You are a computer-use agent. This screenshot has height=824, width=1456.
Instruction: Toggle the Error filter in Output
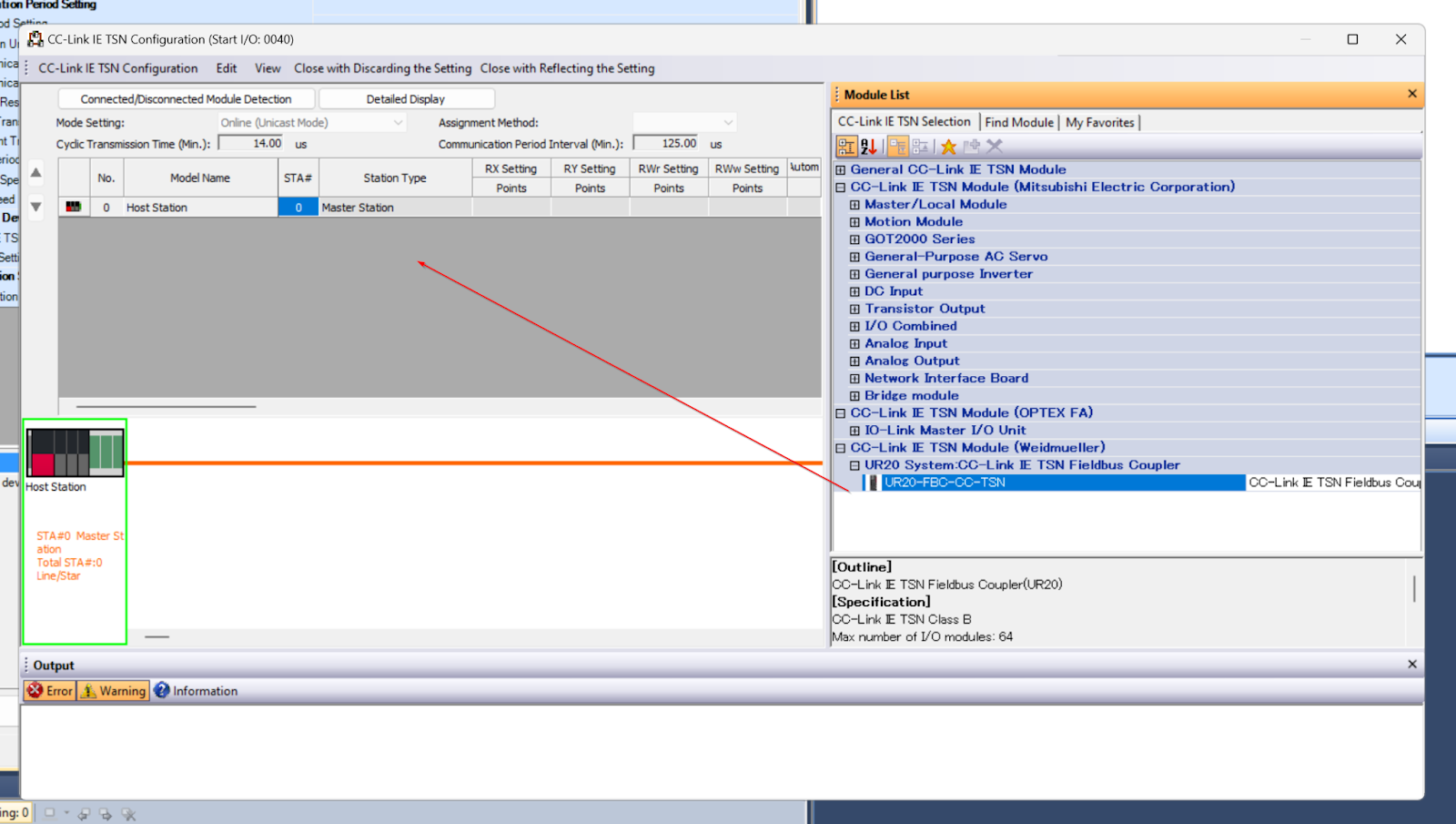coord(50,691)
